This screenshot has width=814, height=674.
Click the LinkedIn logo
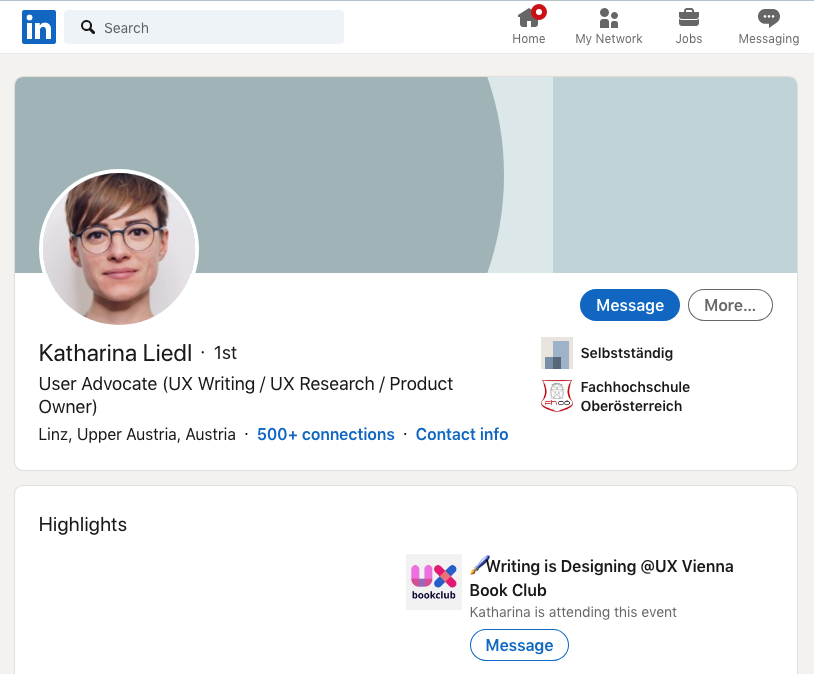coord(39,27)
